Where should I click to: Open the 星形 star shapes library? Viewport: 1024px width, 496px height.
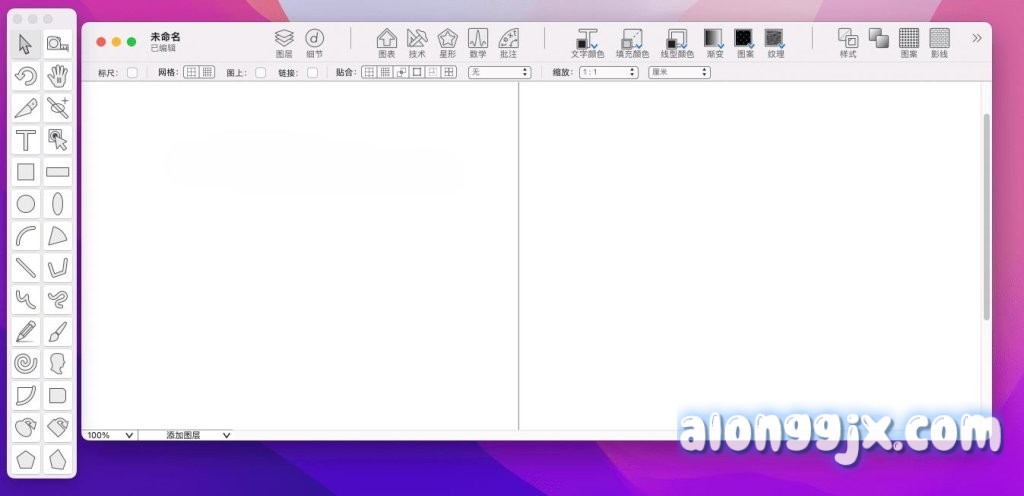click(x=447, y=43)
